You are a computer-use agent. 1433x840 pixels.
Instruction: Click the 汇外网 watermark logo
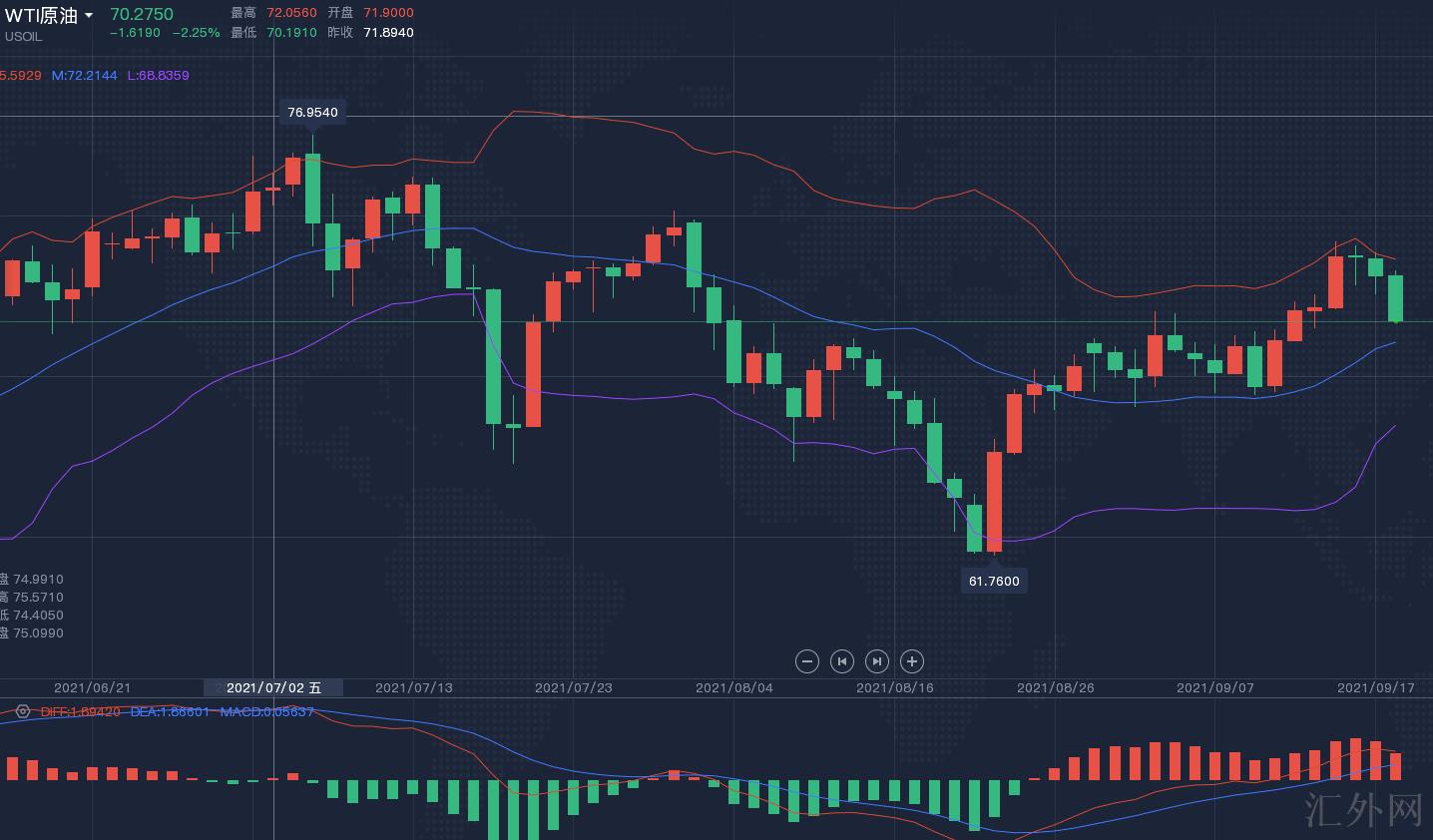[1363, 809]
